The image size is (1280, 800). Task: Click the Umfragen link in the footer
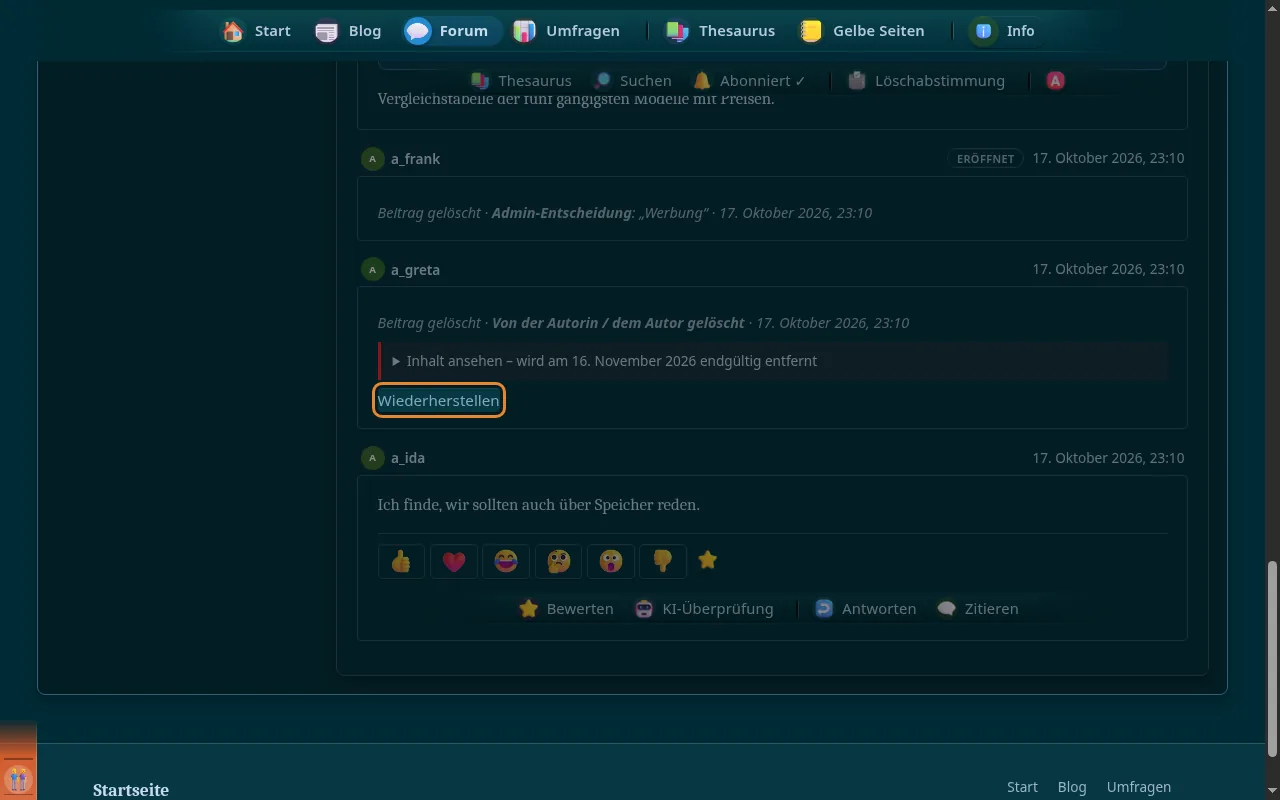[x=1139, y=787]
